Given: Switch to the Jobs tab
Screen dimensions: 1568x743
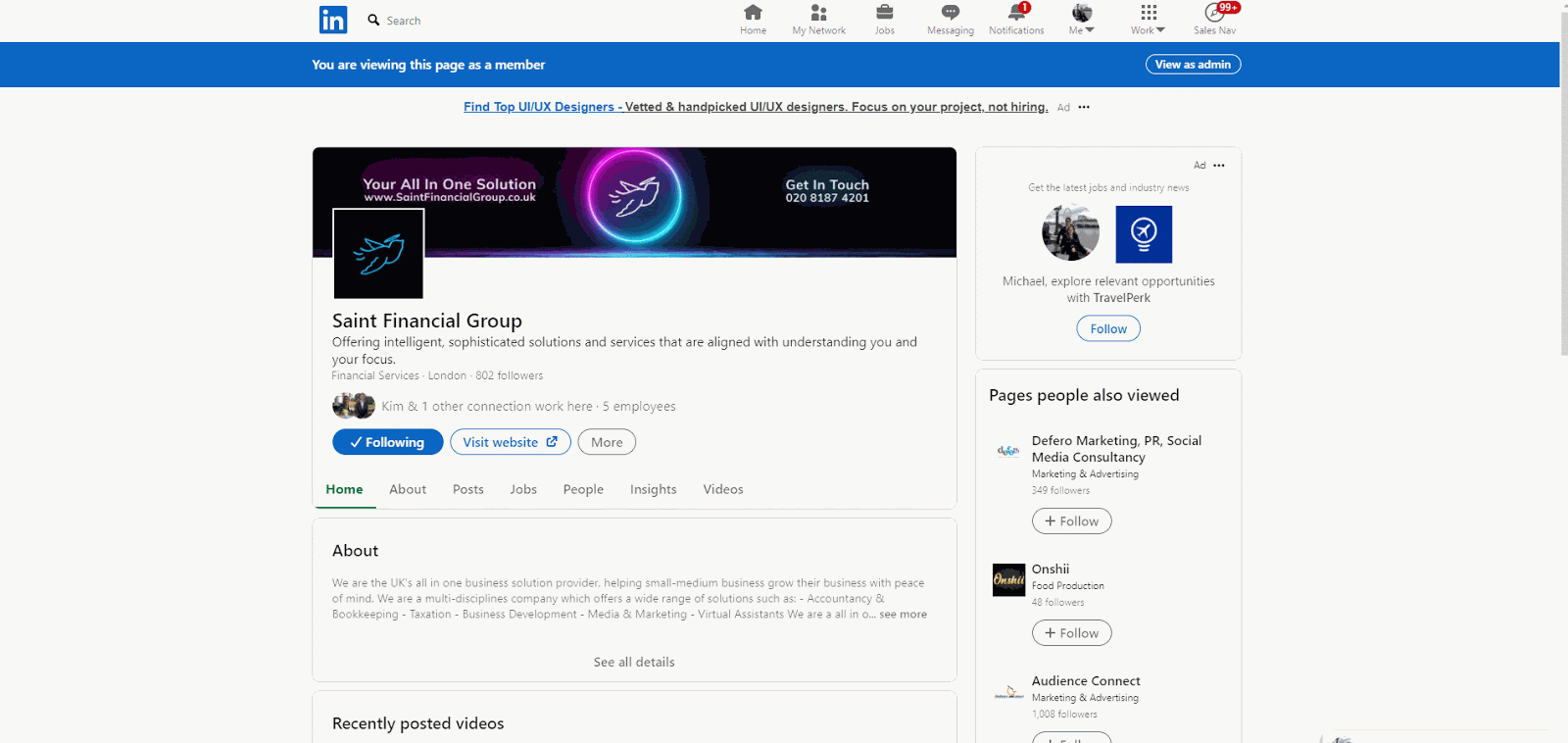Looking at the screenshot, I should 523,489.
